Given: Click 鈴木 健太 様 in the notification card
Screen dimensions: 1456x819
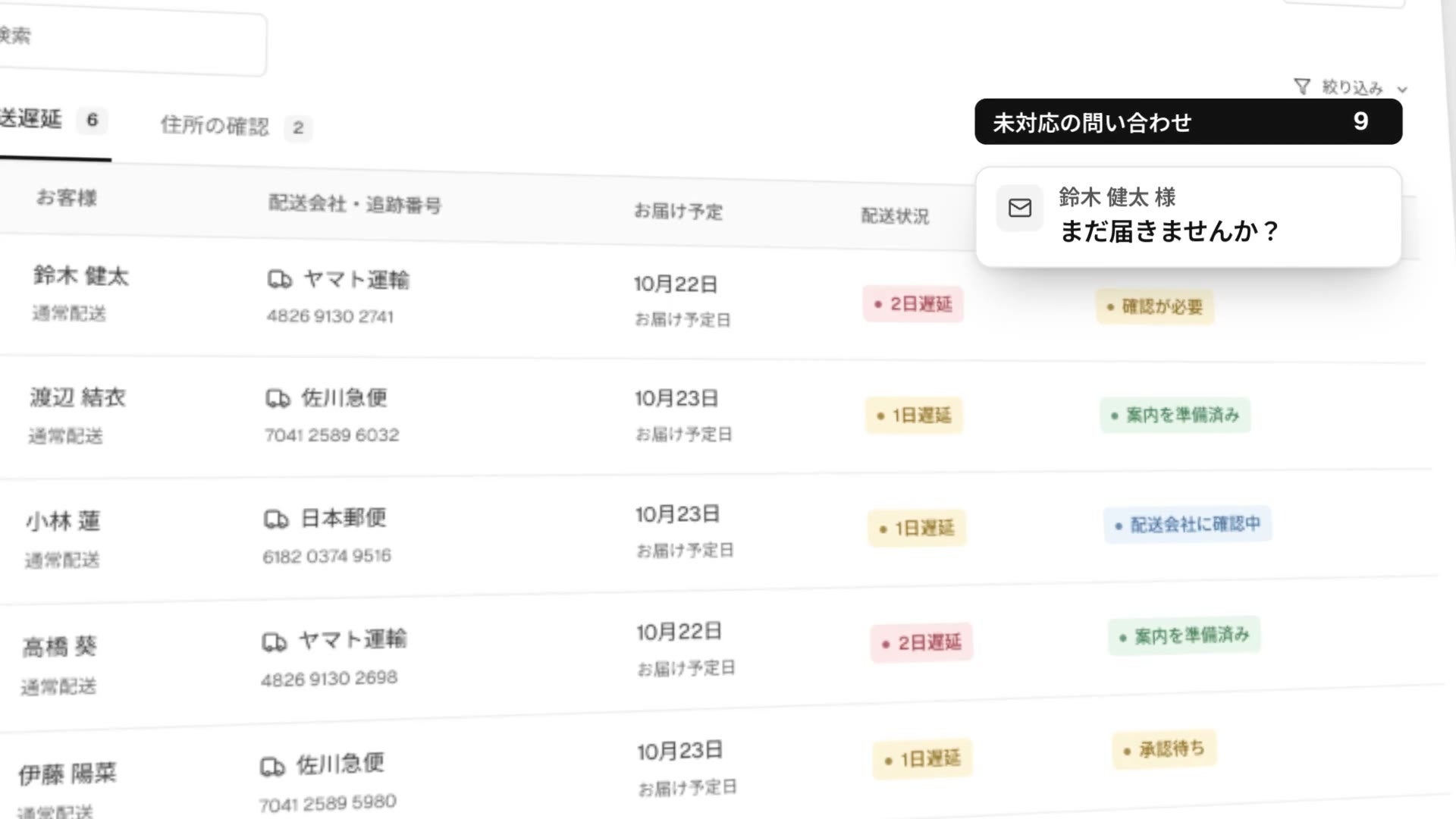Looking at the screenshot, I should (x=1117, y=197).
